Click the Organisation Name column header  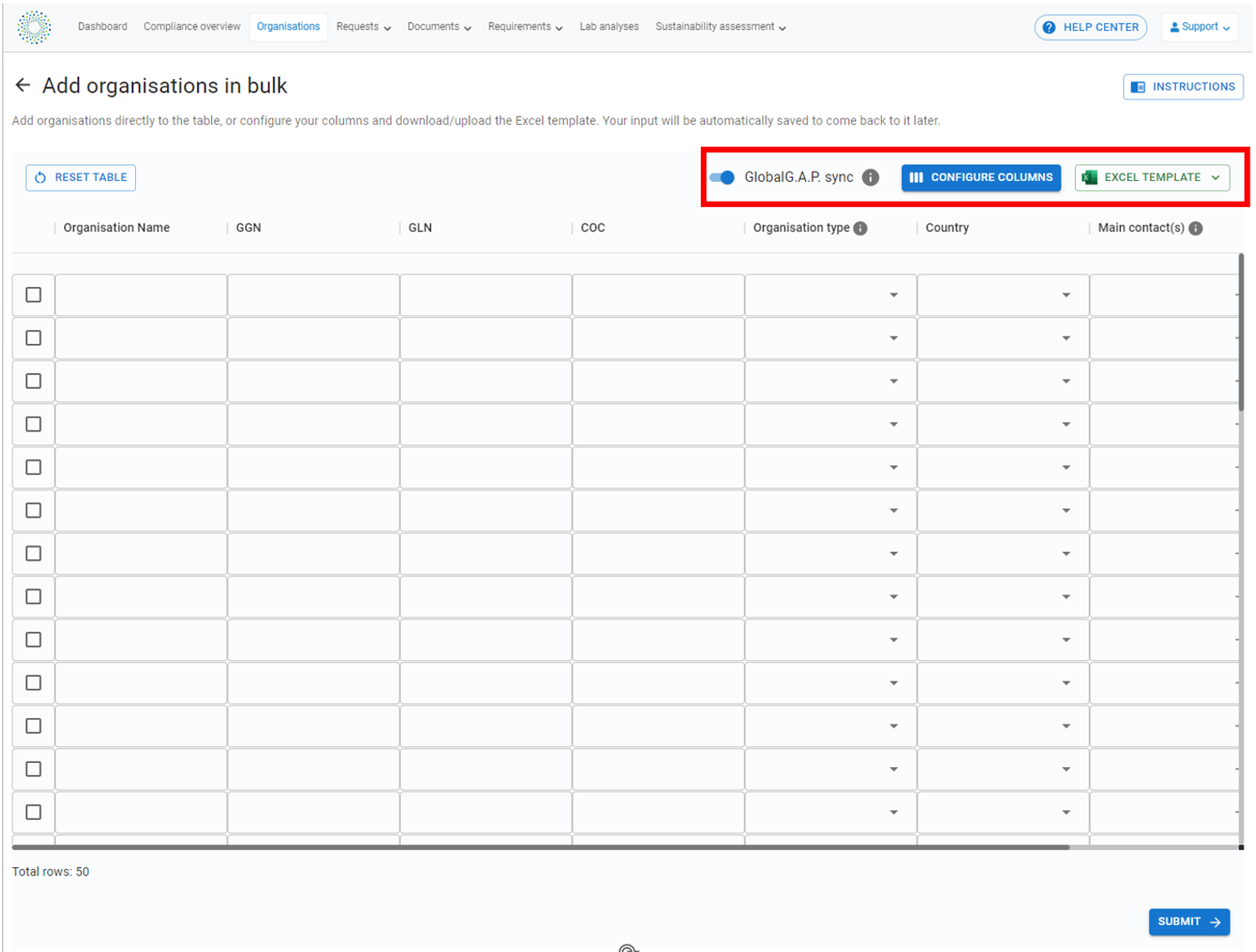click(x=116, y=228)
